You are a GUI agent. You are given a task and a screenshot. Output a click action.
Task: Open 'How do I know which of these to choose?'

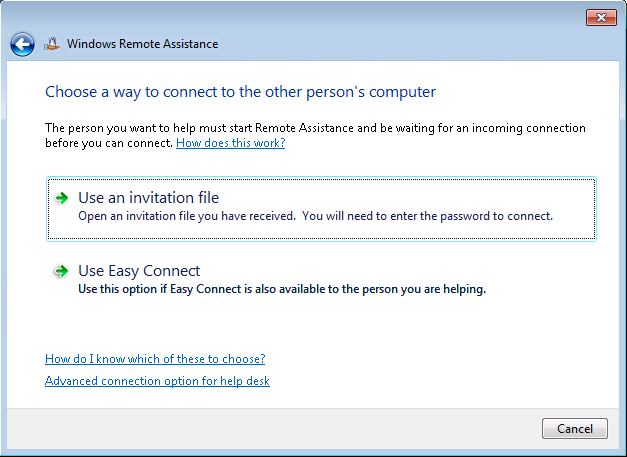point(155,359)
